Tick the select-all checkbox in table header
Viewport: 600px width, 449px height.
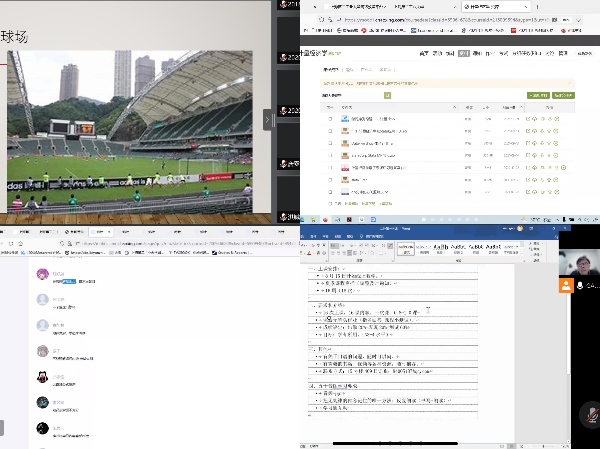click(x=331, y=106)
